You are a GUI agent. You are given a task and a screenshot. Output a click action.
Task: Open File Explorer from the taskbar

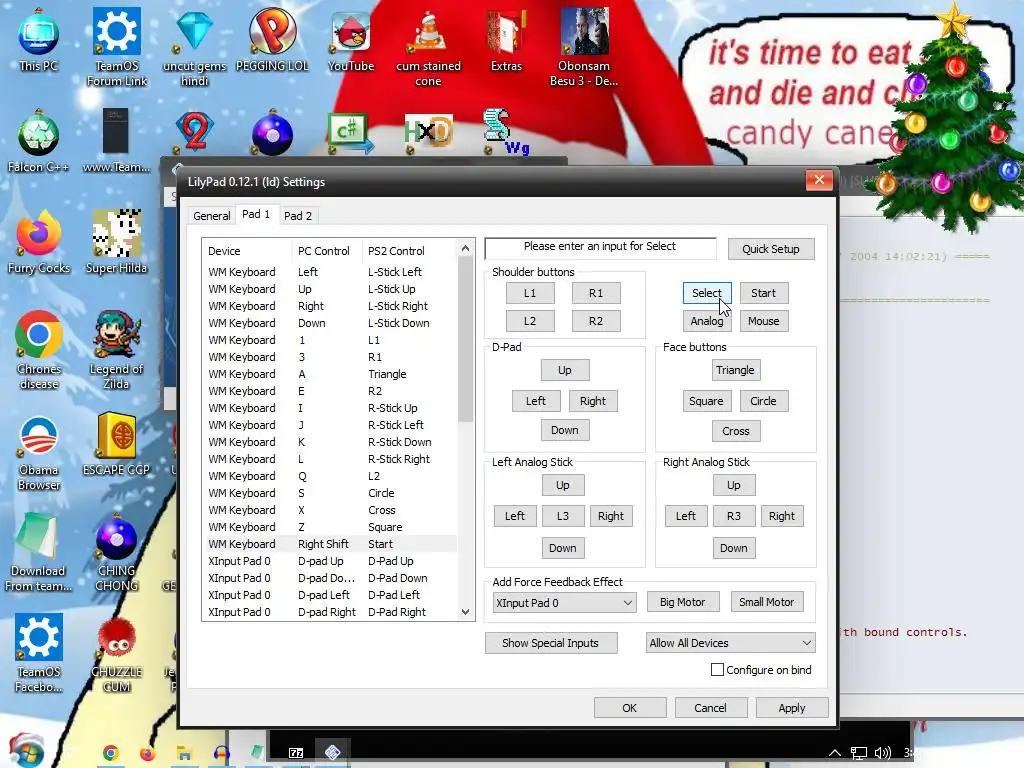click(185, 753)
